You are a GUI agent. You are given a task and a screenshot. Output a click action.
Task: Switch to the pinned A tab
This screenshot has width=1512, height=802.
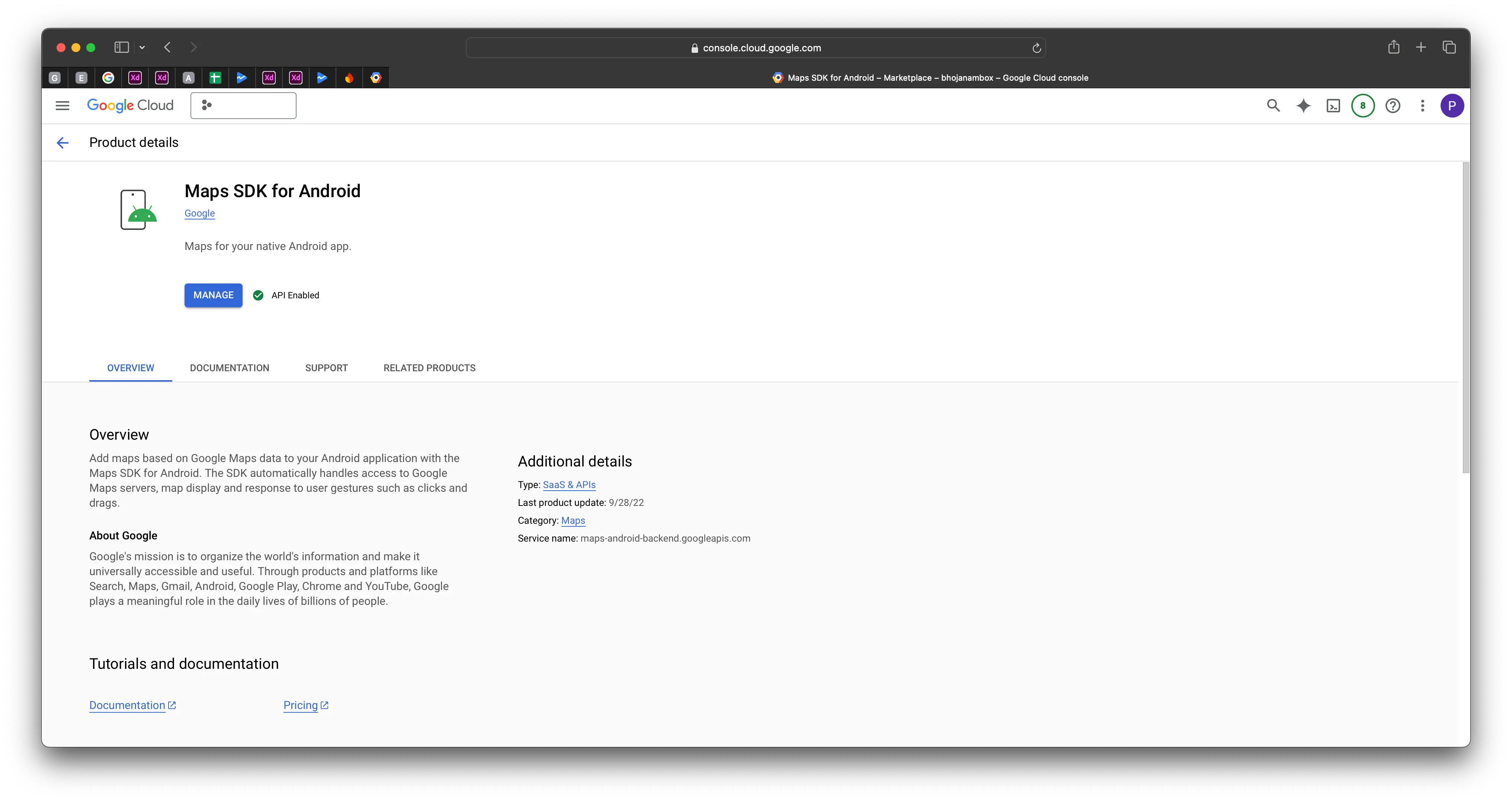(188, 77)
